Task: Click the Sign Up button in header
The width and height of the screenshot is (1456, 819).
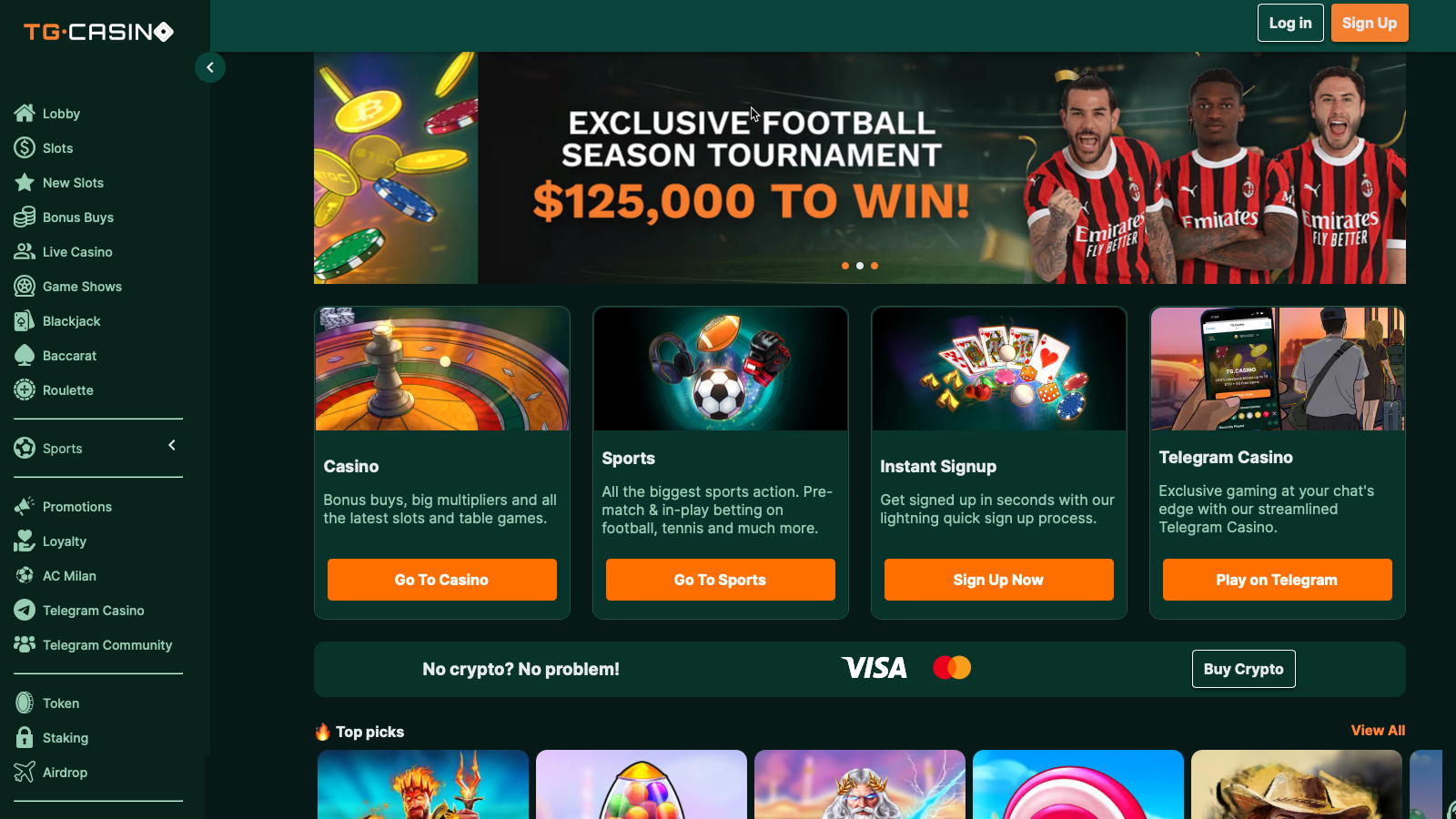Action: pos(1370,23)
